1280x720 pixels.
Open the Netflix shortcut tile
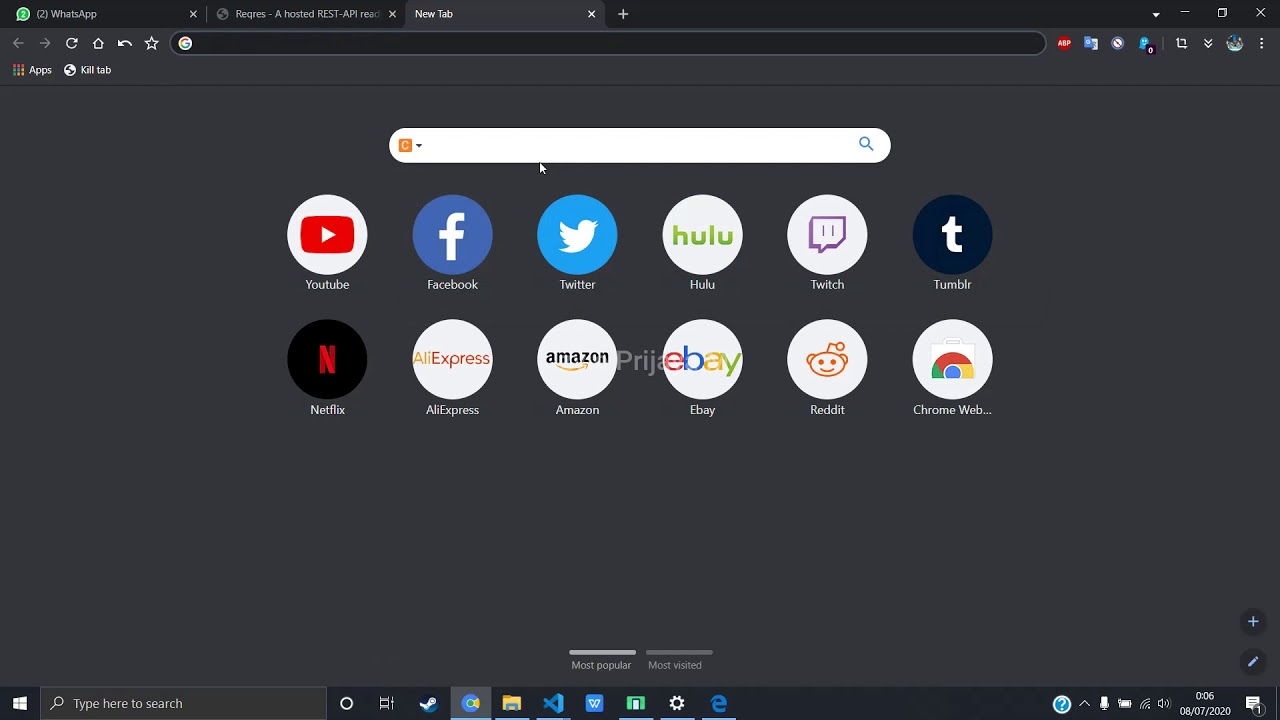tap(327, 368)
